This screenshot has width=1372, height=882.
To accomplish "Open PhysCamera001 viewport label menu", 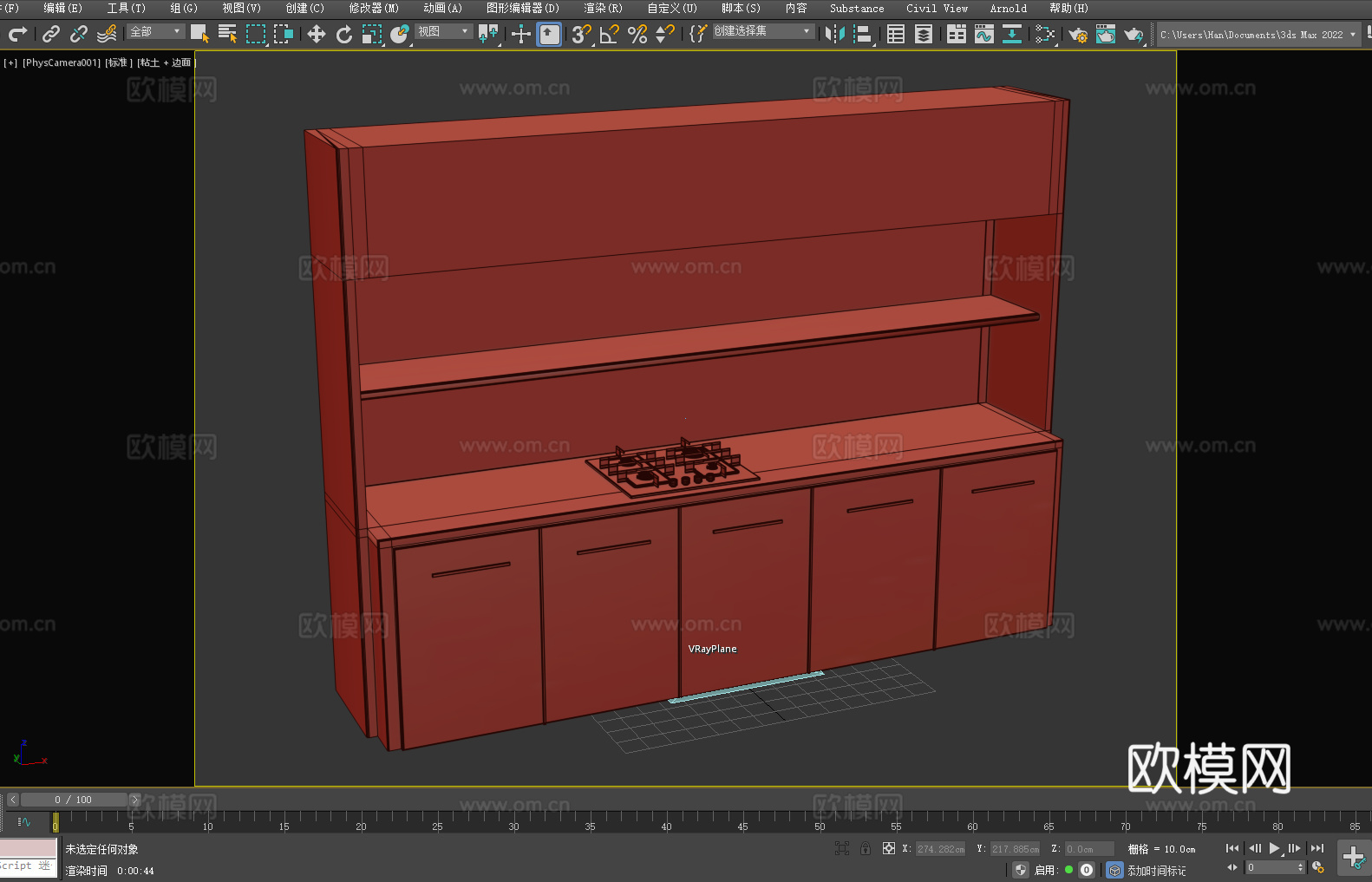I will (62, 62).
